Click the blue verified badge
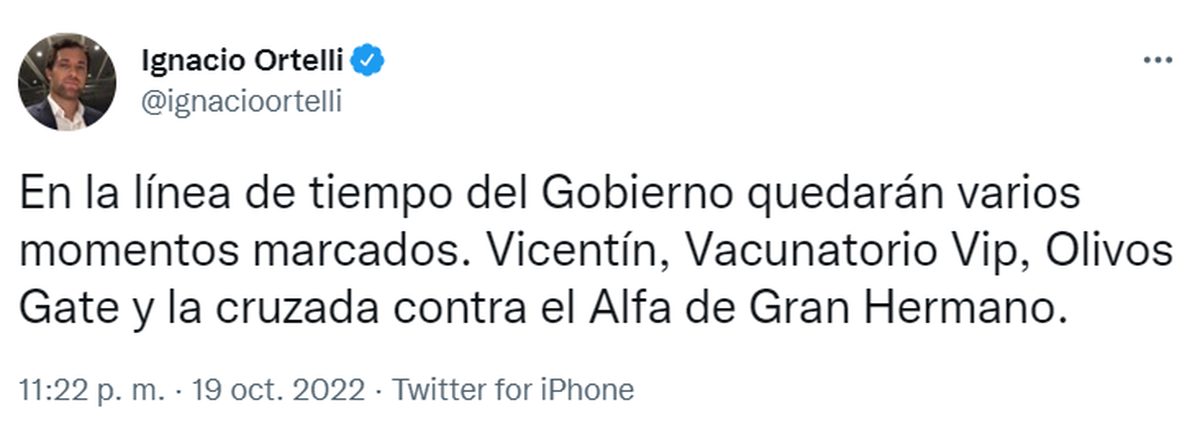 (x=372, y=63)
